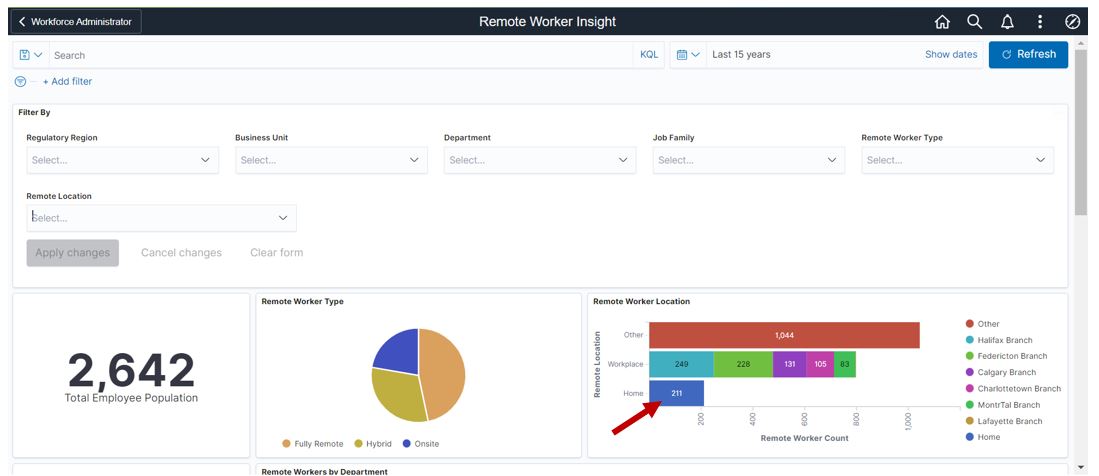This screenshot has width=1099, height=476.
Task: Click the magenta bar segment 105
Action: [820, 365]
